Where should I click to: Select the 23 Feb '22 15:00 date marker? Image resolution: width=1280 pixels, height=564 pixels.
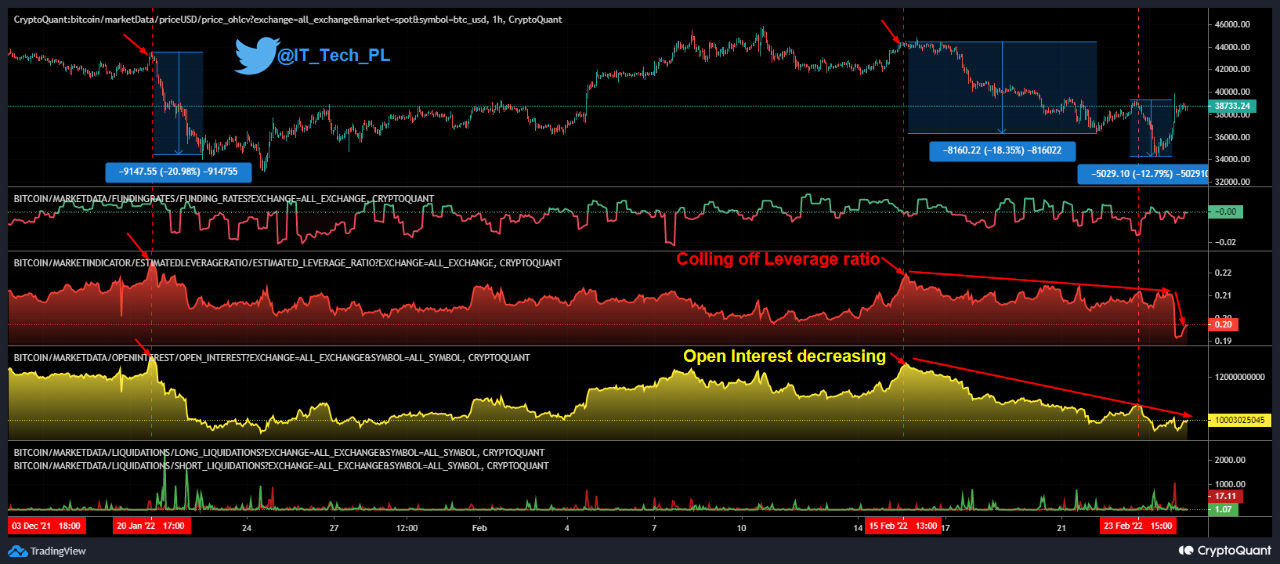(1140, 526)
